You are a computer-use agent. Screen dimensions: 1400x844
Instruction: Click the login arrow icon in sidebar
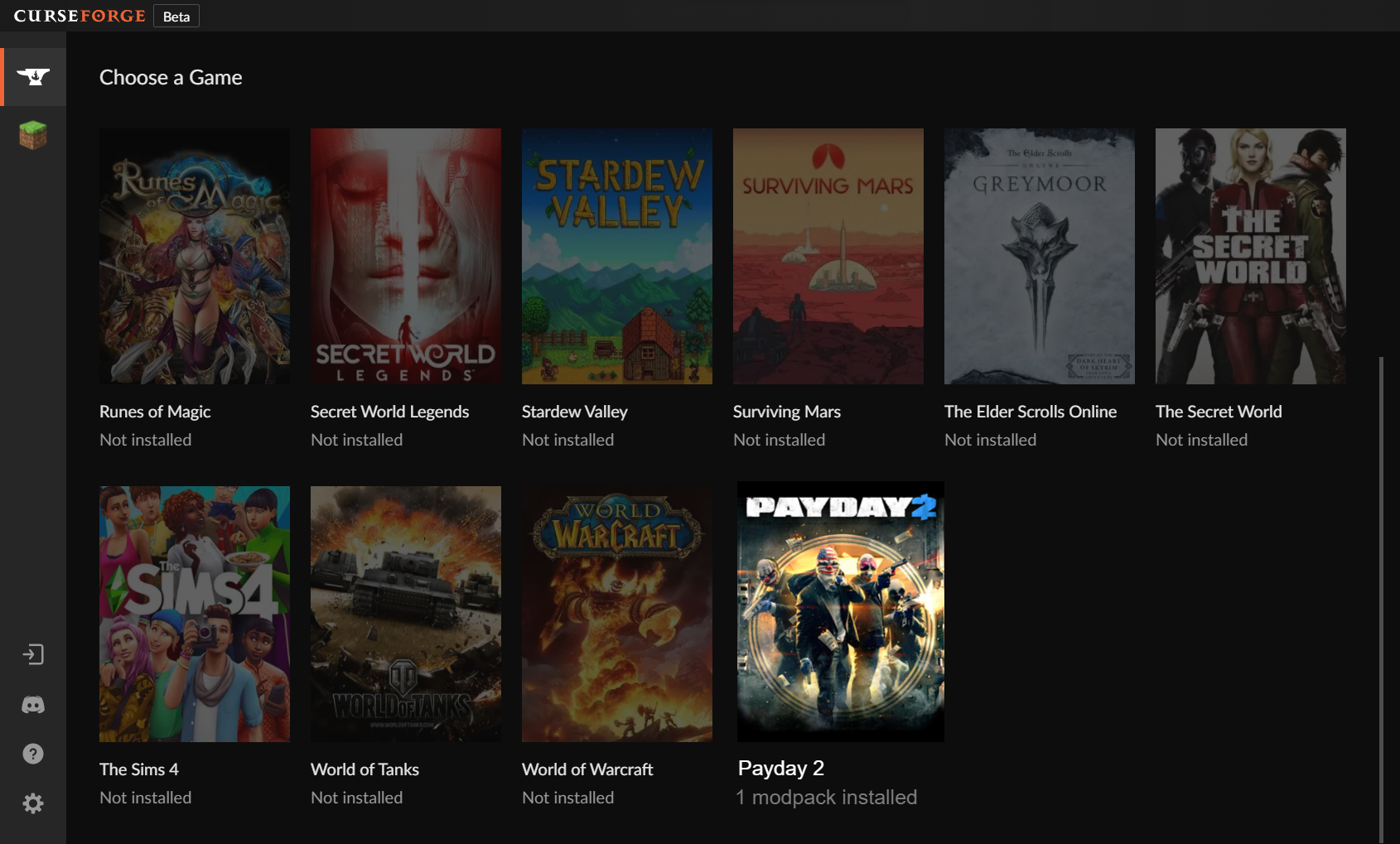(x=33, y=654)
